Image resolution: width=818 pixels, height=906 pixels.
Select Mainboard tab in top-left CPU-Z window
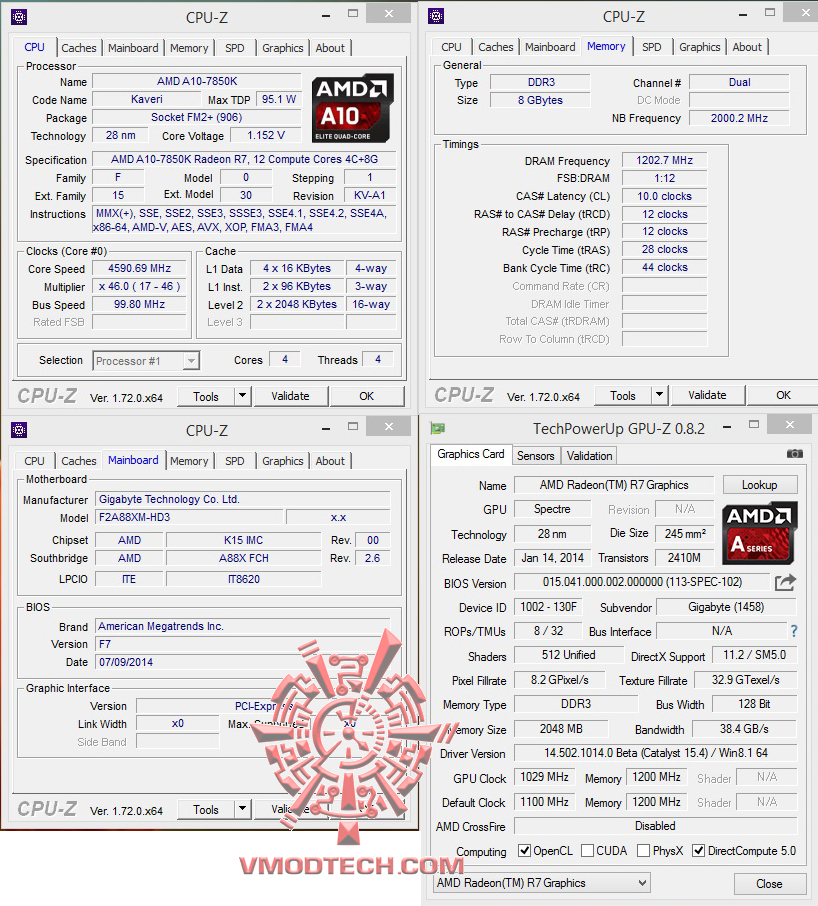tap(133, 48)
